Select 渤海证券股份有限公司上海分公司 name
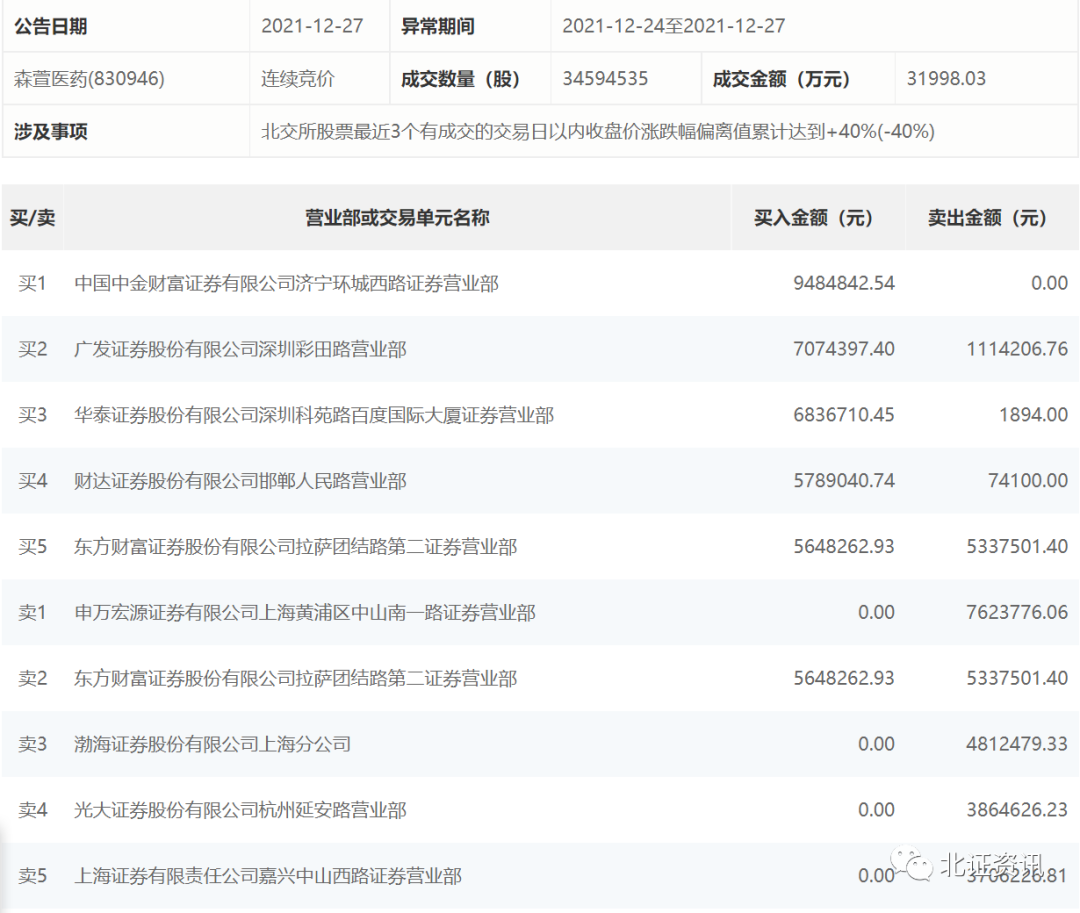Viewport: 1080px width, 913px height. pyautogui.click(x=213, y=744)
